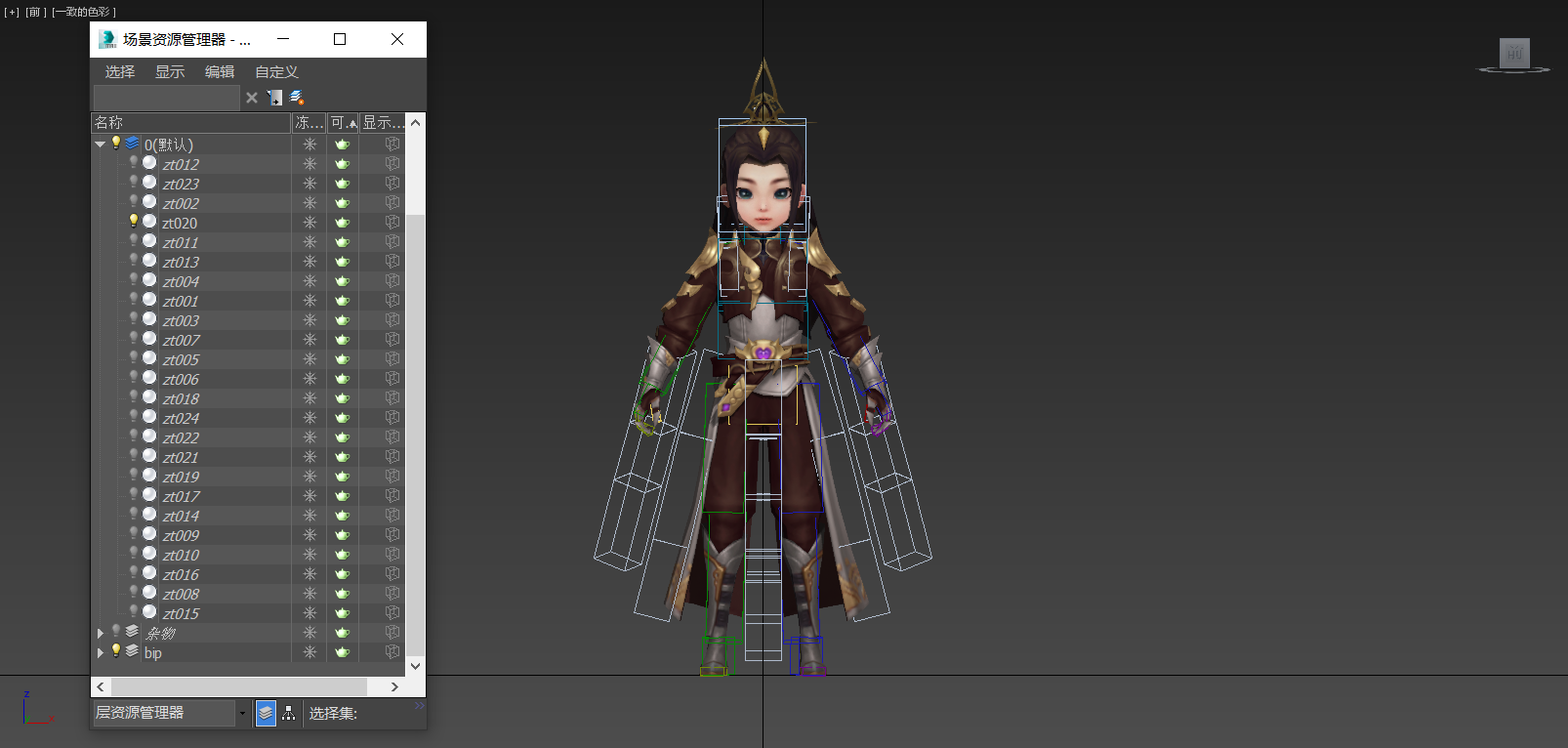1568x748 pixels.
Task: Click the search text field in explorer
Action: click(x=166, y=98)
